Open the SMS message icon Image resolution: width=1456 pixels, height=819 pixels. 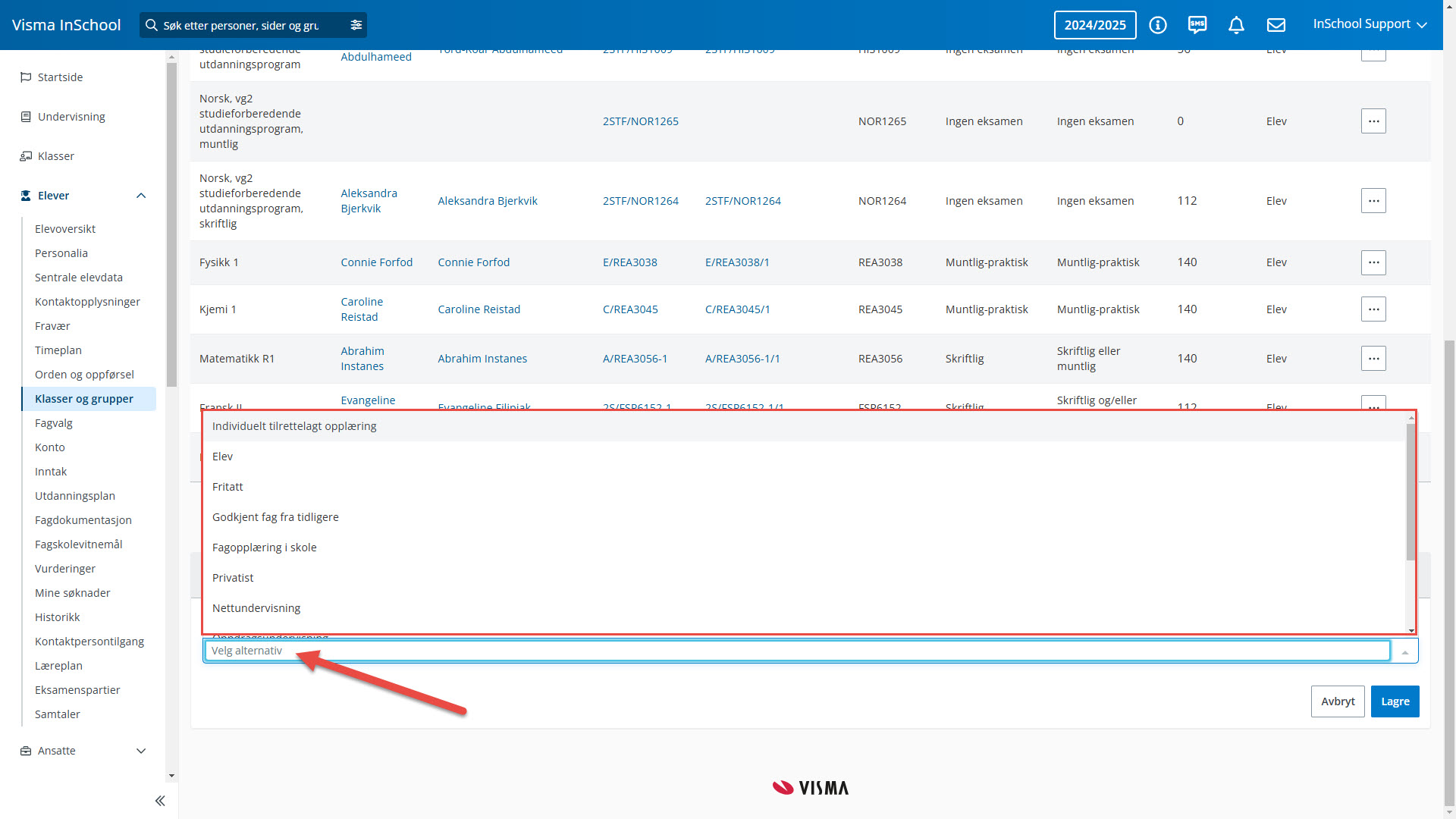tap(1197, 25)
